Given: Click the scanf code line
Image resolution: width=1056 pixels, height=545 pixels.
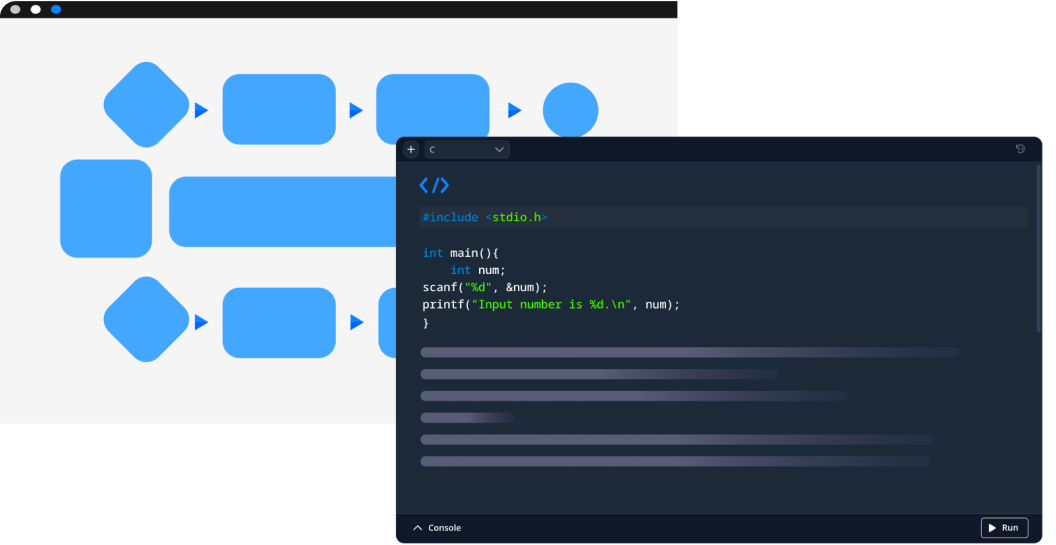Looking at the screenshot, I should tap(485, 287).
